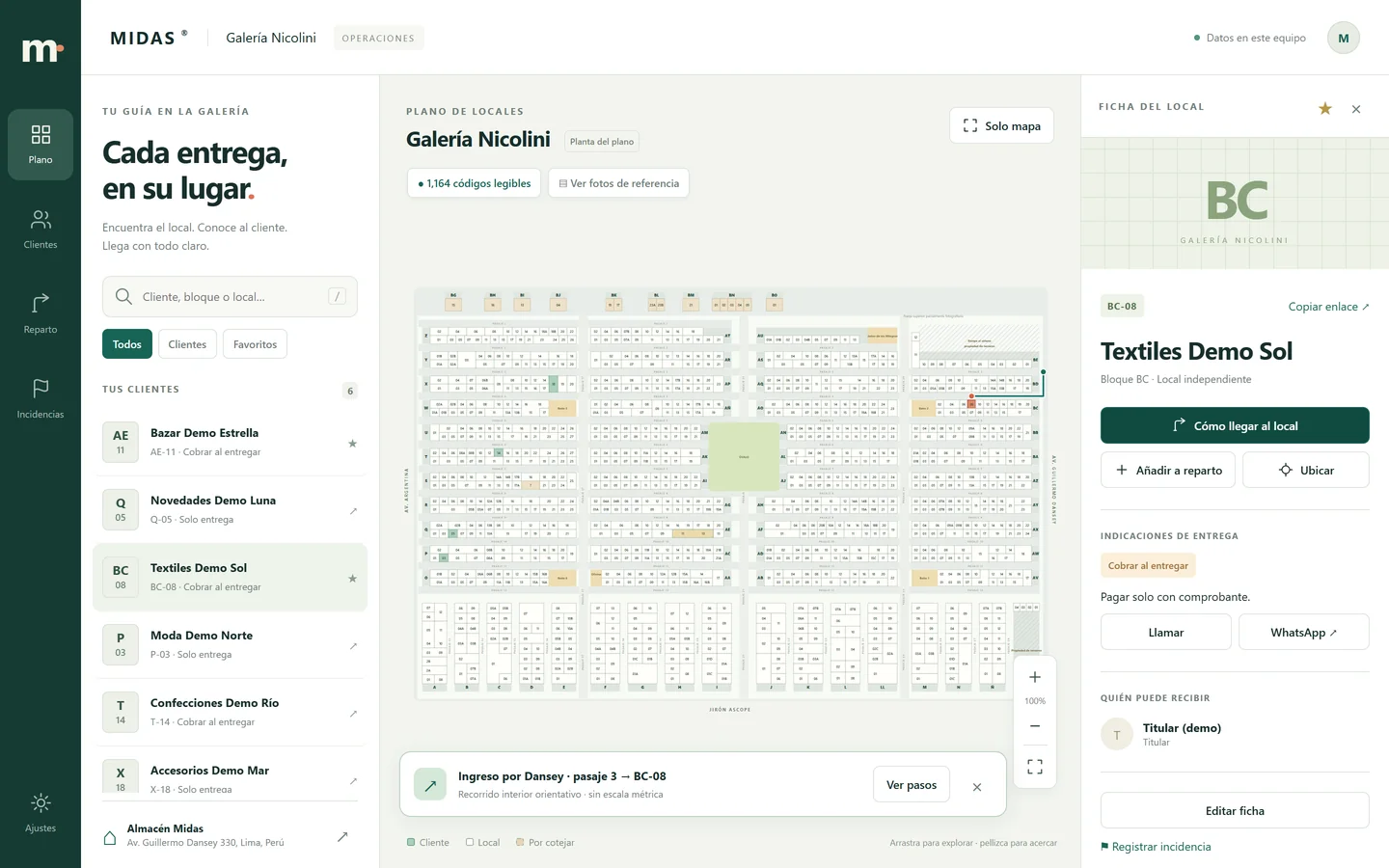Viewport: 1389px width, 868px height.
Task: Toggle favorite star for Bazar Demo Estrella
Action: point(352,444)
